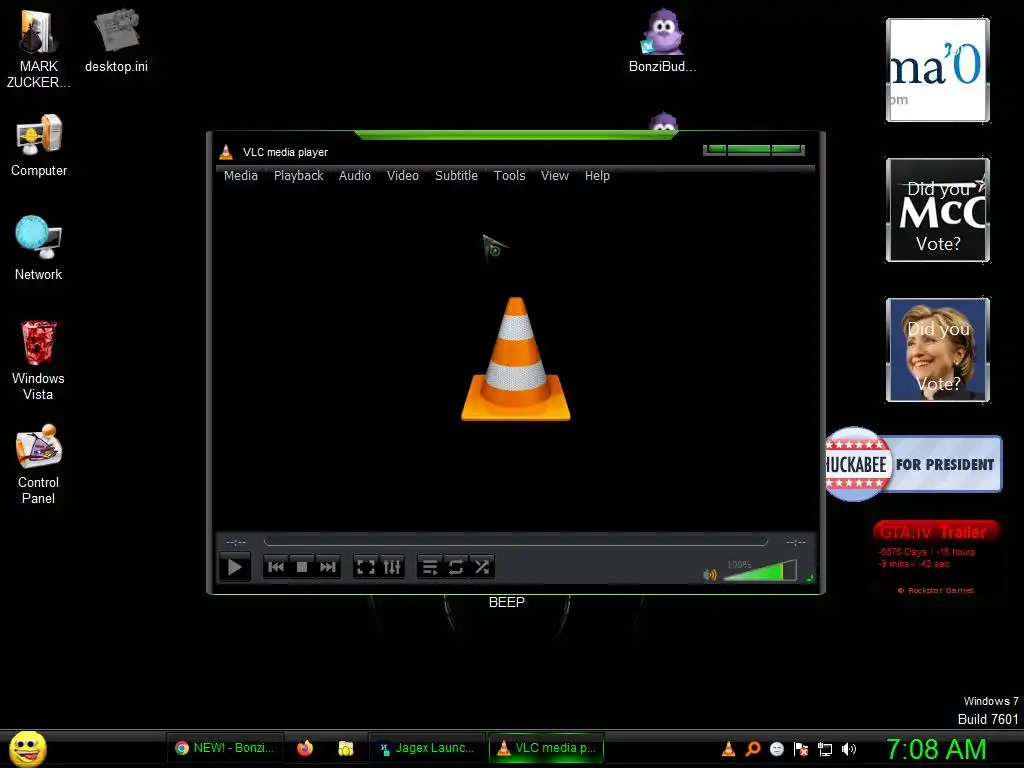Switch to Jagex Launcher taskbar item
The width and height of the screenshot is (1024, 768).
tap(426, 748)
